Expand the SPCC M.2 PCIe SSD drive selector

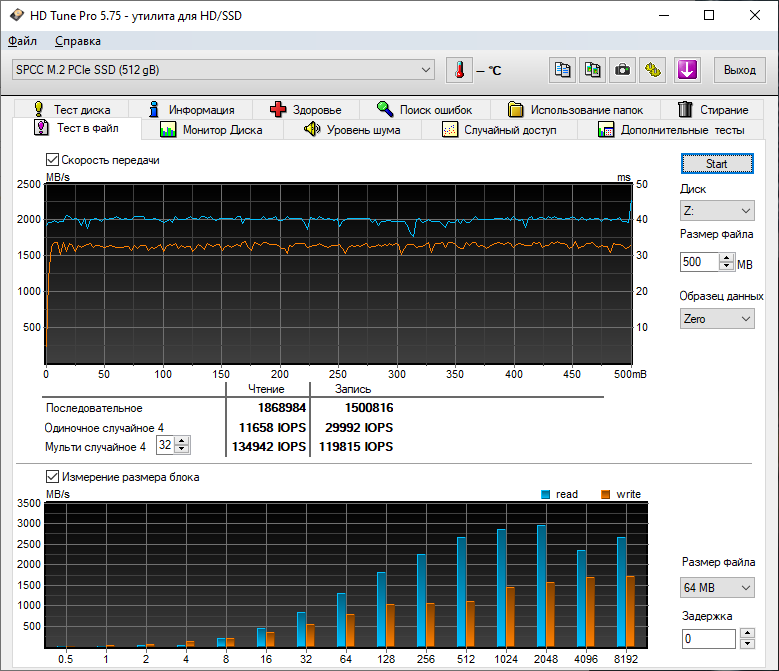(426, 70)
